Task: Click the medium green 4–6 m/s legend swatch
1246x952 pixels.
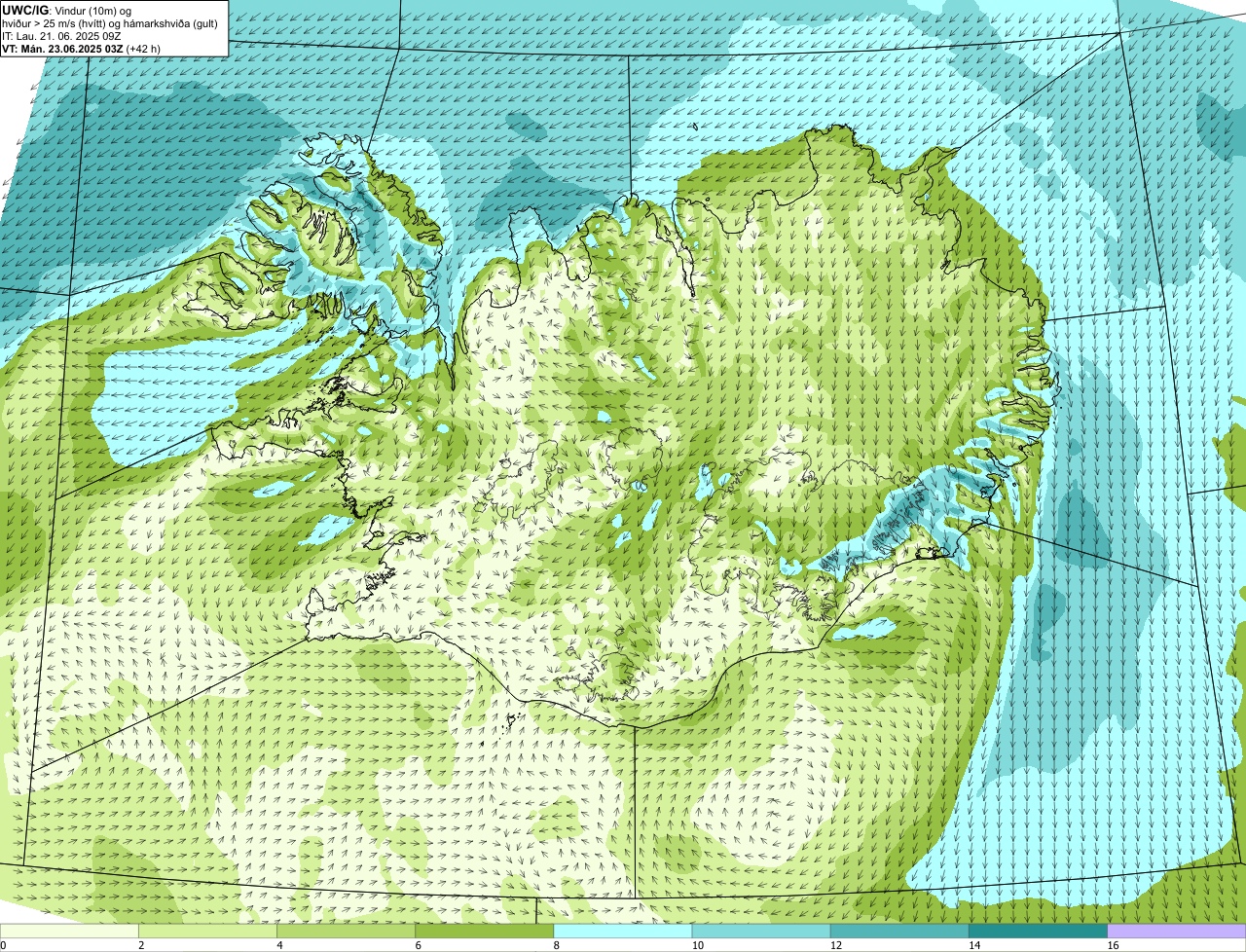Action: (346, 932)
